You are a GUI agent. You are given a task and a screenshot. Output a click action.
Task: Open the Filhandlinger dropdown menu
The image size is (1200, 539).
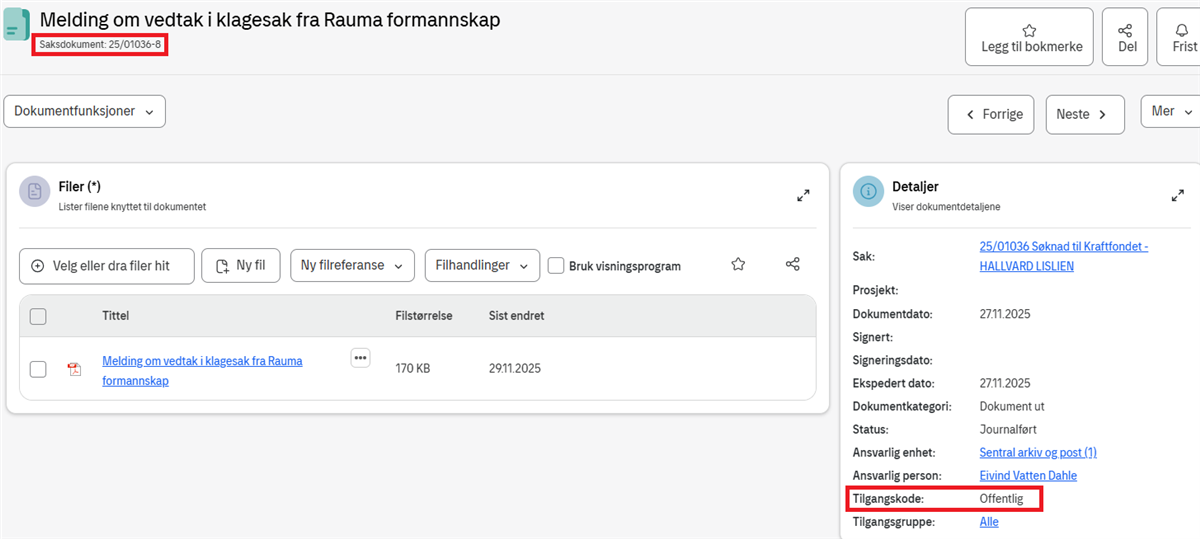482,266
